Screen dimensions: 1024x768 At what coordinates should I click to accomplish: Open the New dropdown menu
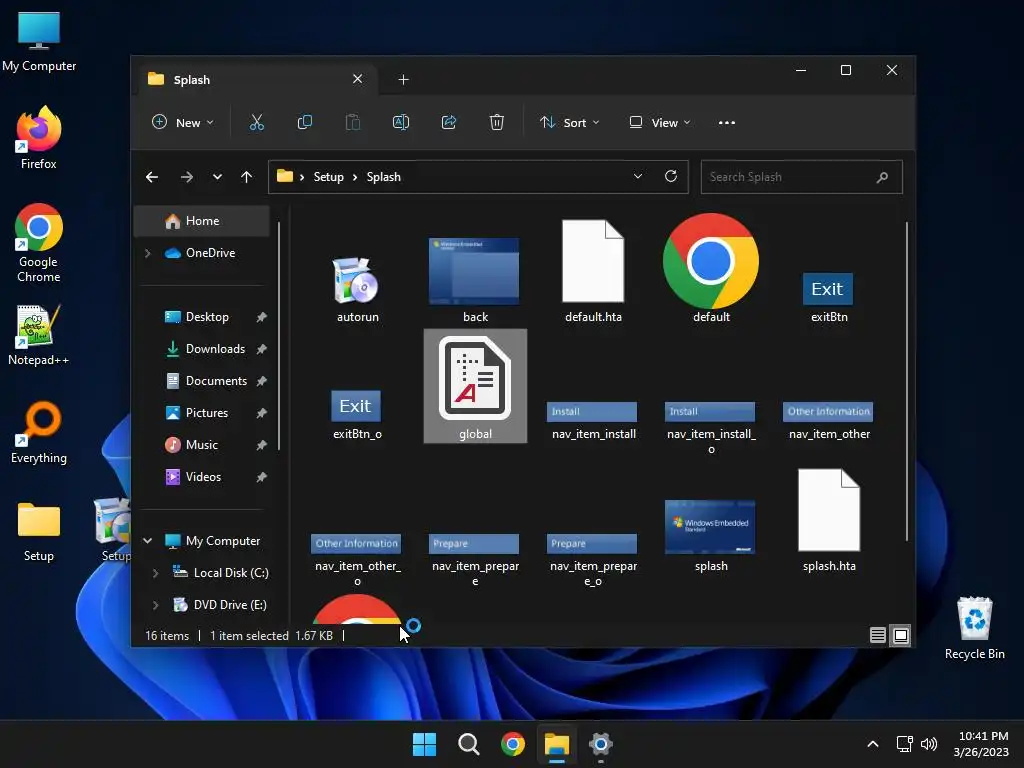(x=183, y=122)
